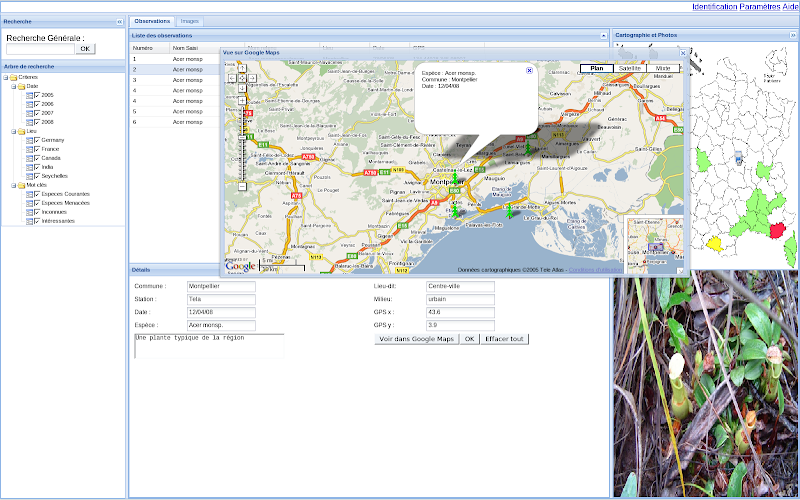Close the Vue sur Google Maps window
Image resolution: width=800 pixels, height=500 pixels.
pos(683,52)
